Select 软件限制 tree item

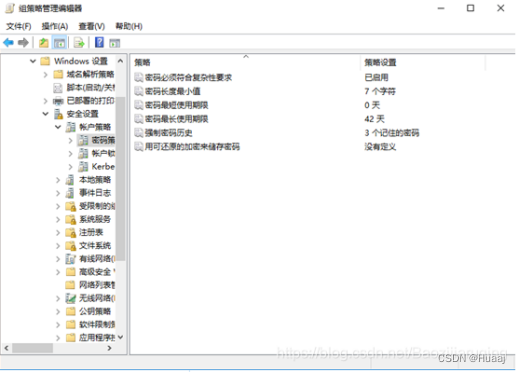[97, 325]
